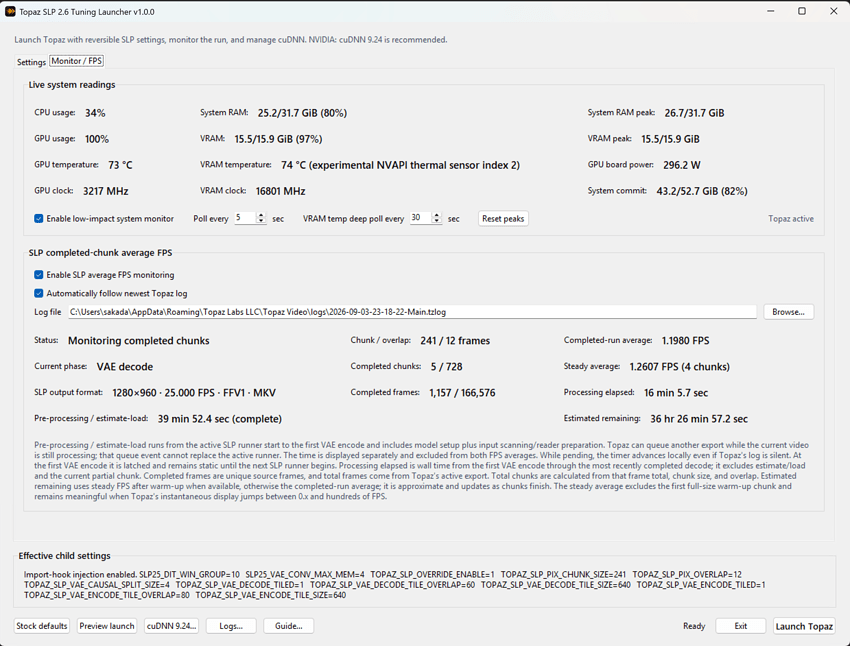Viewport: 850px width, 646px height.
Task: Click the CPU usage value 34%
Action: [95, 113]
